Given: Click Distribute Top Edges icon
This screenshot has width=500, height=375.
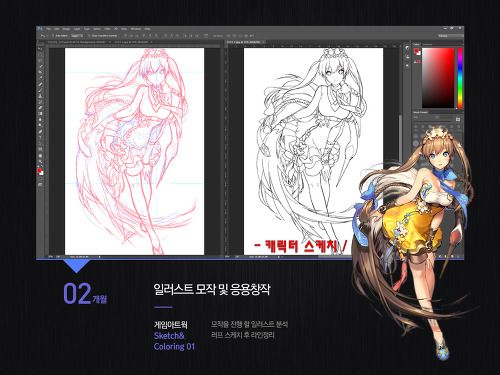Looking at the screenshot, I should tap(166, 35).
